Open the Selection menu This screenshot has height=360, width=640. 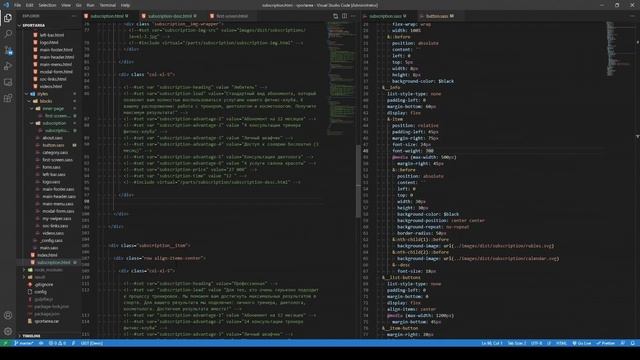coord(47,5)
